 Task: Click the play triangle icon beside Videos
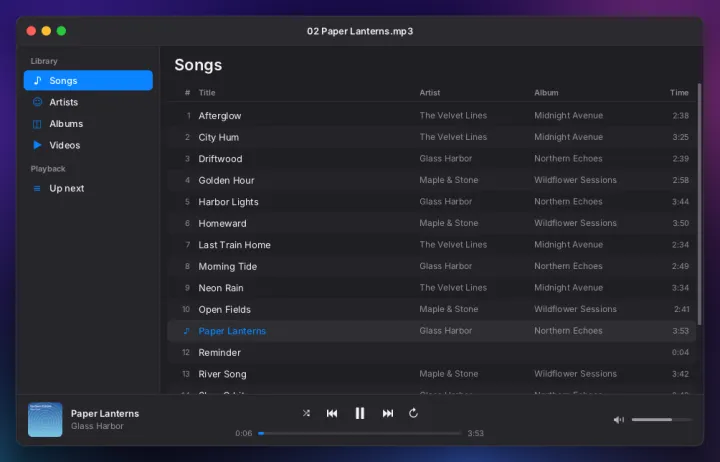38,145
